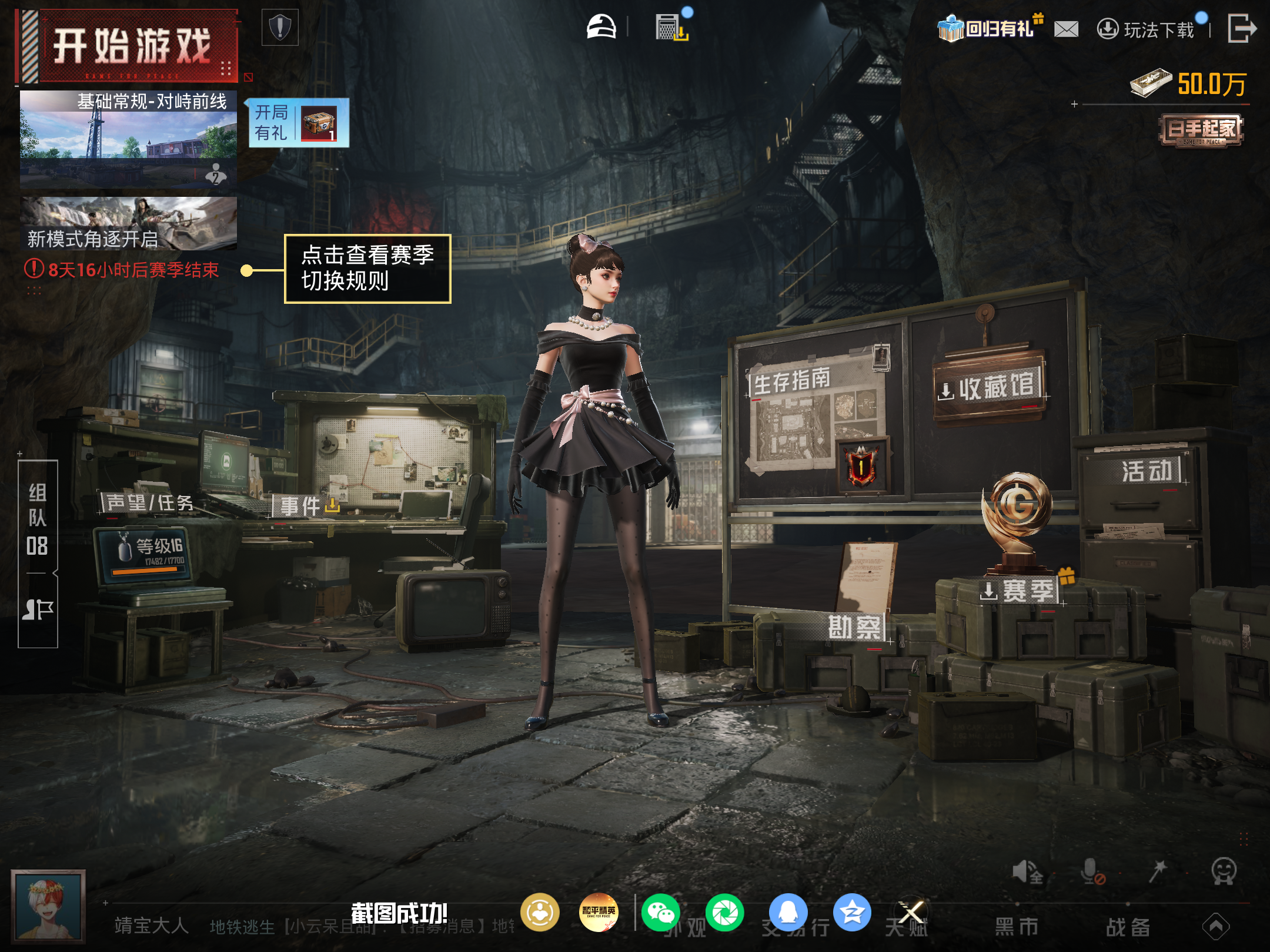Viewport: 1270px width, 952px height.
Task: Open 玩法下载 download link
Action: pos(1145,29)
